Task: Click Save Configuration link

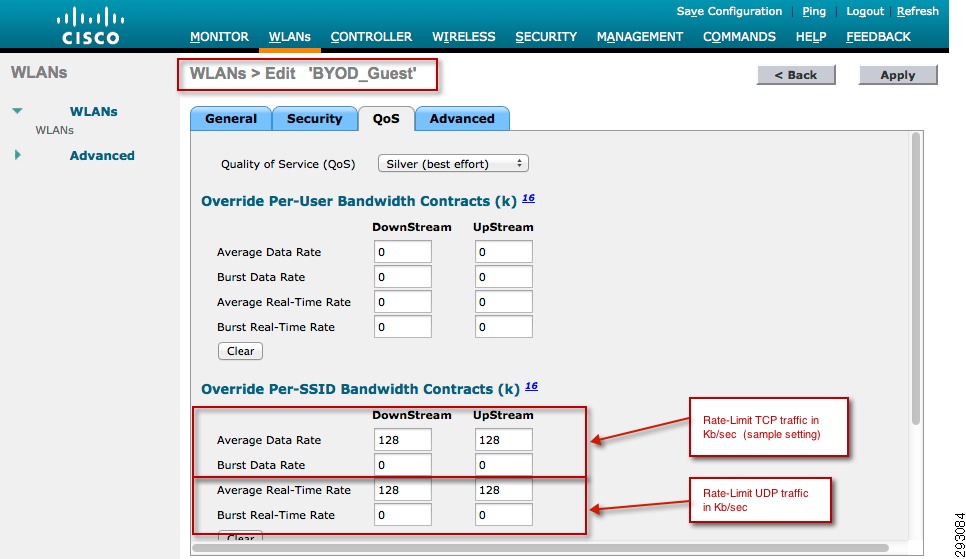Action: pyautogui.click(x=729, y=11)
